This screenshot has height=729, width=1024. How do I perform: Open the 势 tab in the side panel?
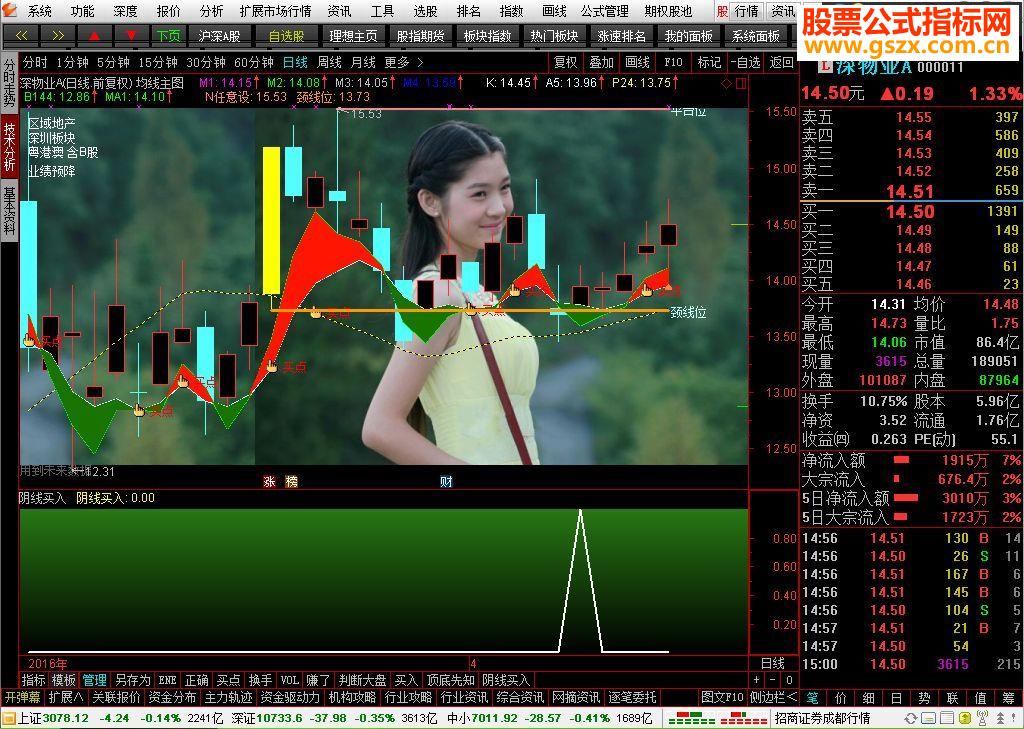(x=924, y=698)
